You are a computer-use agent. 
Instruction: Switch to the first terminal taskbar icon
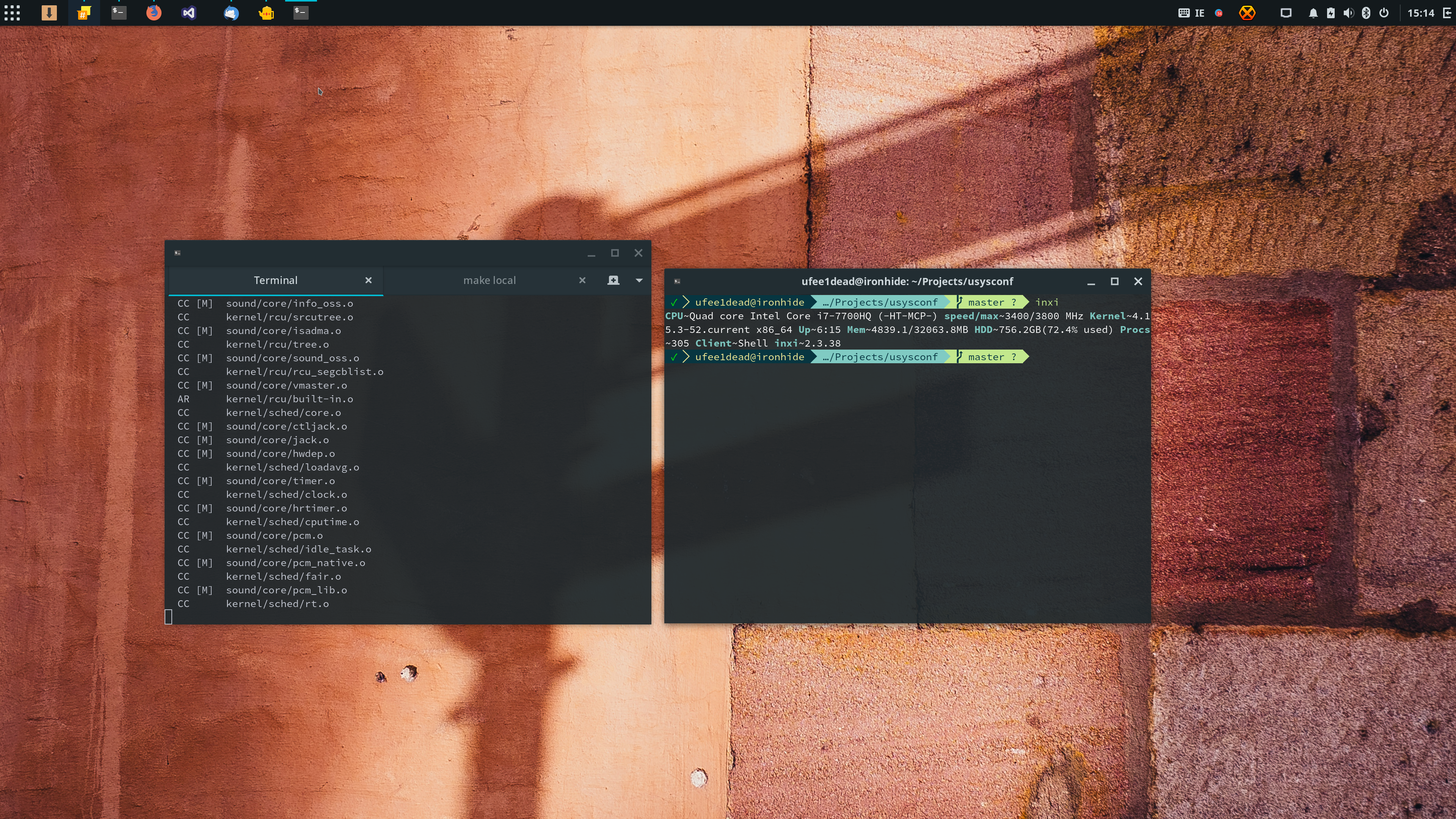point(119,13)
